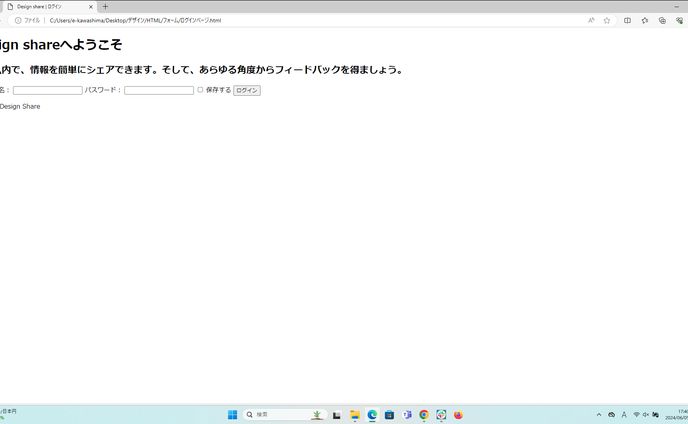The height and width of the screenshot is (424, 688).
Task: Launch Google Chrome from taskbar
Action: [x=424, y=415]
